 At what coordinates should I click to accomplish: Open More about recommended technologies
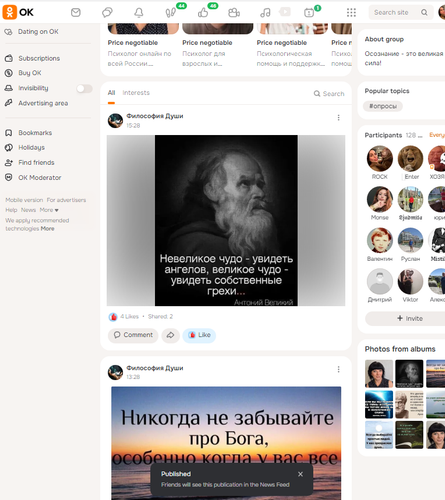(47, 229)
